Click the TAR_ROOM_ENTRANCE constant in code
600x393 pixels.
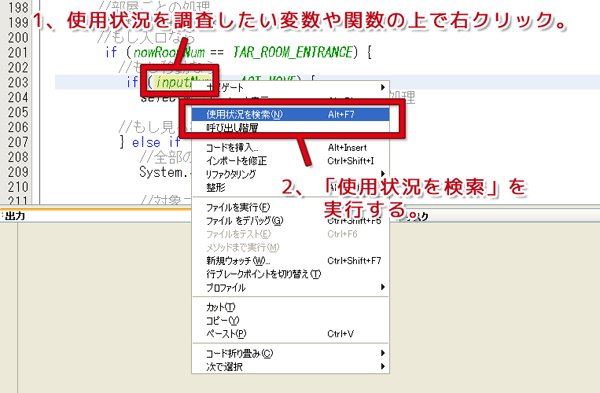pos(293,52)
